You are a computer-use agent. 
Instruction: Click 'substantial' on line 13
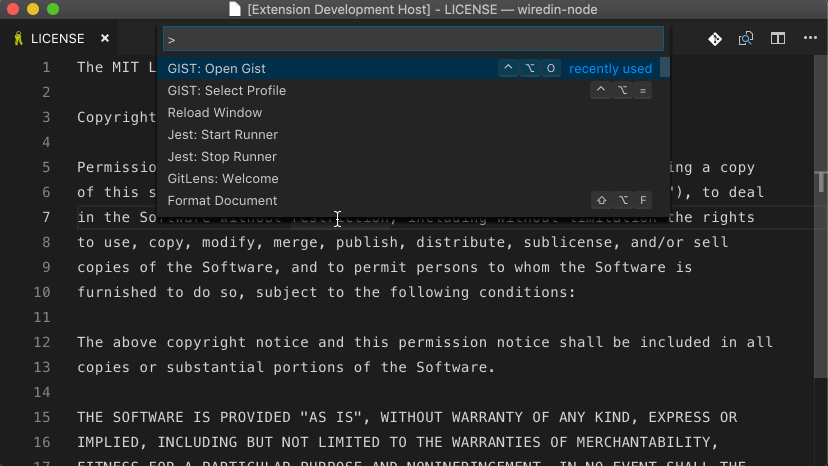(x=215, y=367)
